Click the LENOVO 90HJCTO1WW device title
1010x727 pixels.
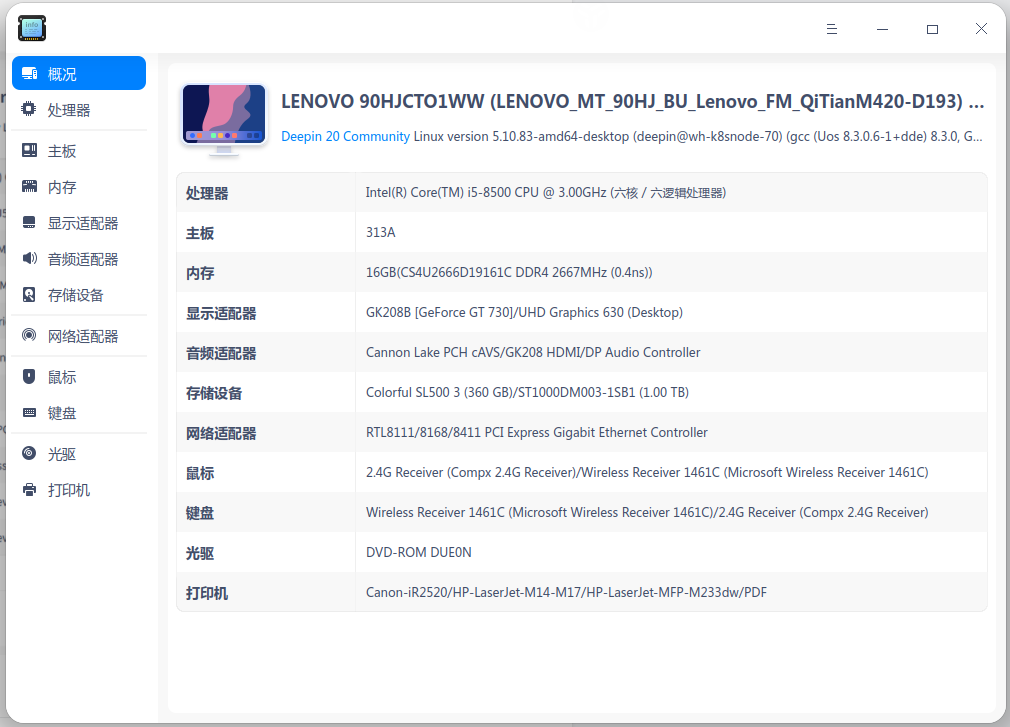[x=633, y=101]
